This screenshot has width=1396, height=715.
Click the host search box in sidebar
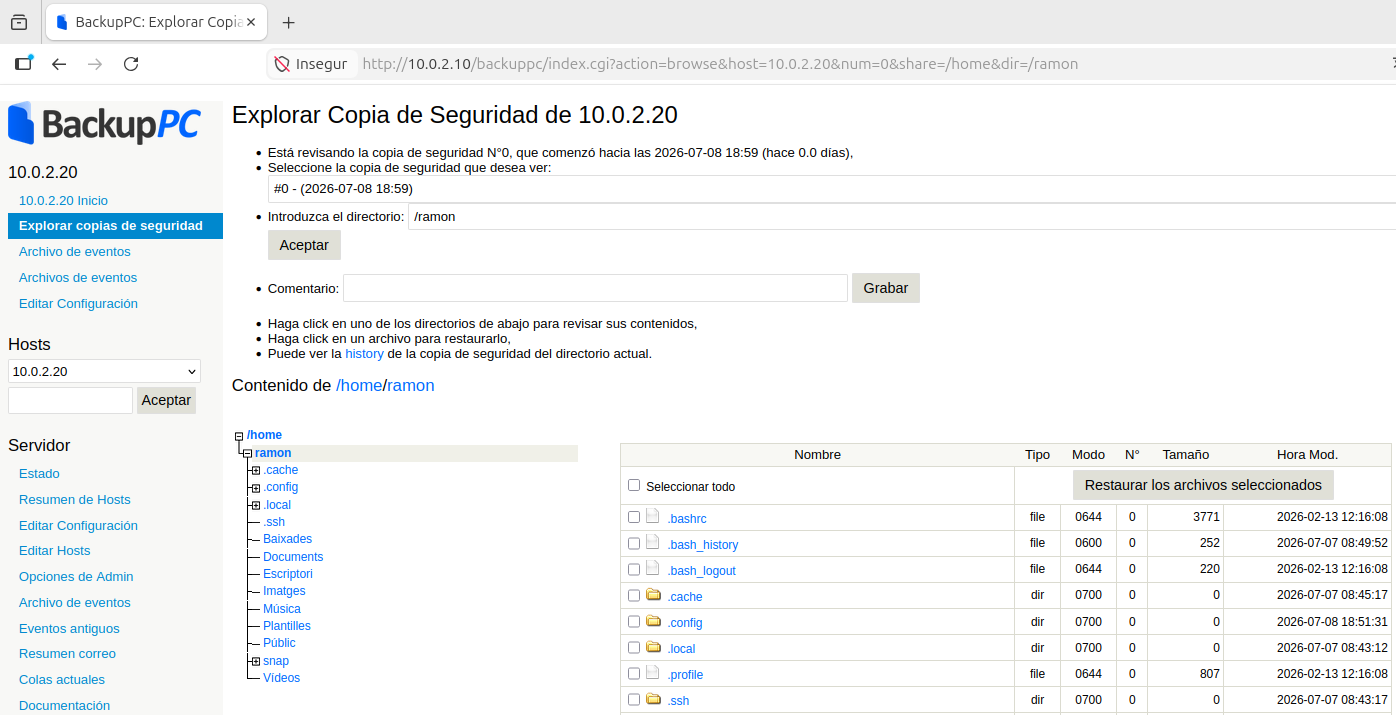[x=70, y=400]
